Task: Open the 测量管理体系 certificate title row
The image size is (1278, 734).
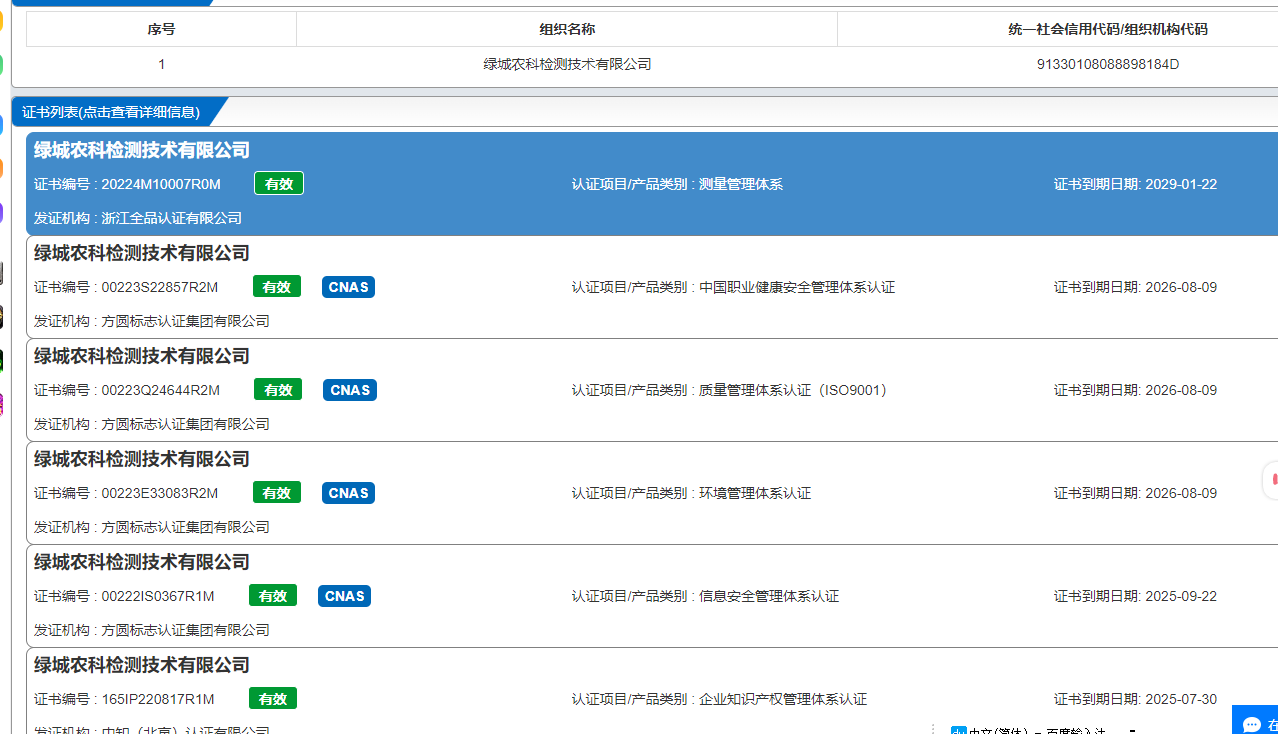Action: (142, 150)
